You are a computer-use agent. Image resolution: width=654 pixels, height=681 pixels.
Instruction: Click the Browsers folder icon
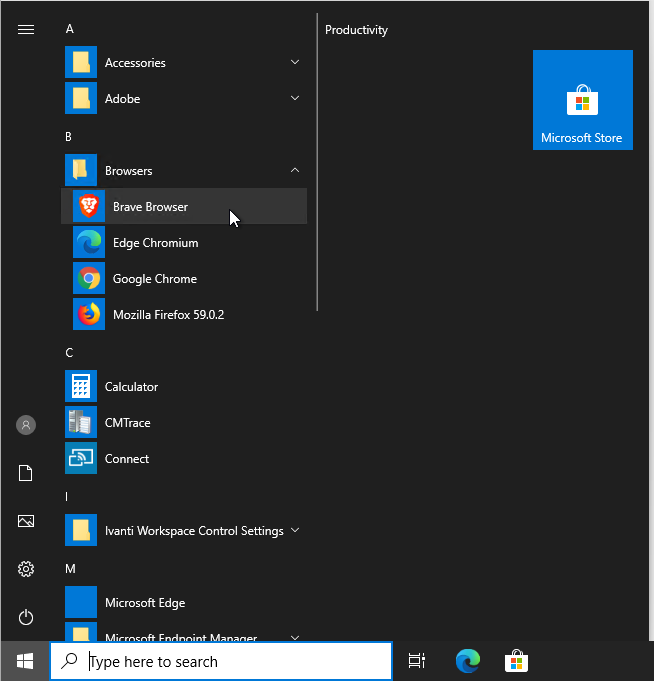pos(81,170)
